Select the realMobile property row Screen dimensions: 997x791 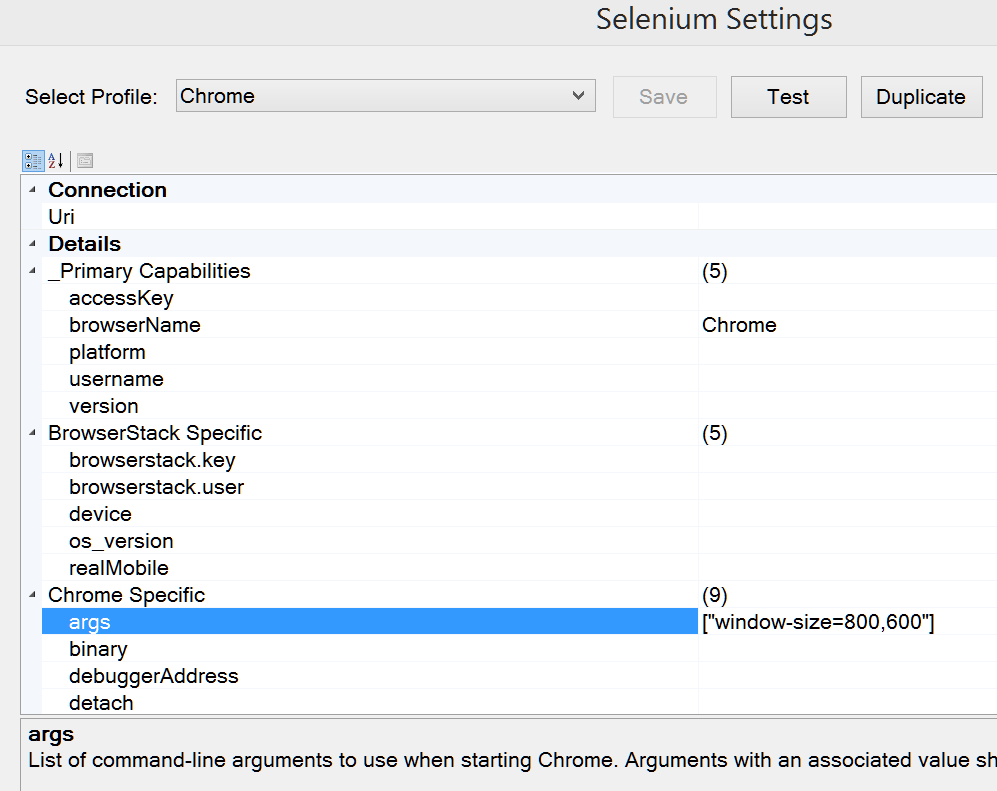click(119, 568)
